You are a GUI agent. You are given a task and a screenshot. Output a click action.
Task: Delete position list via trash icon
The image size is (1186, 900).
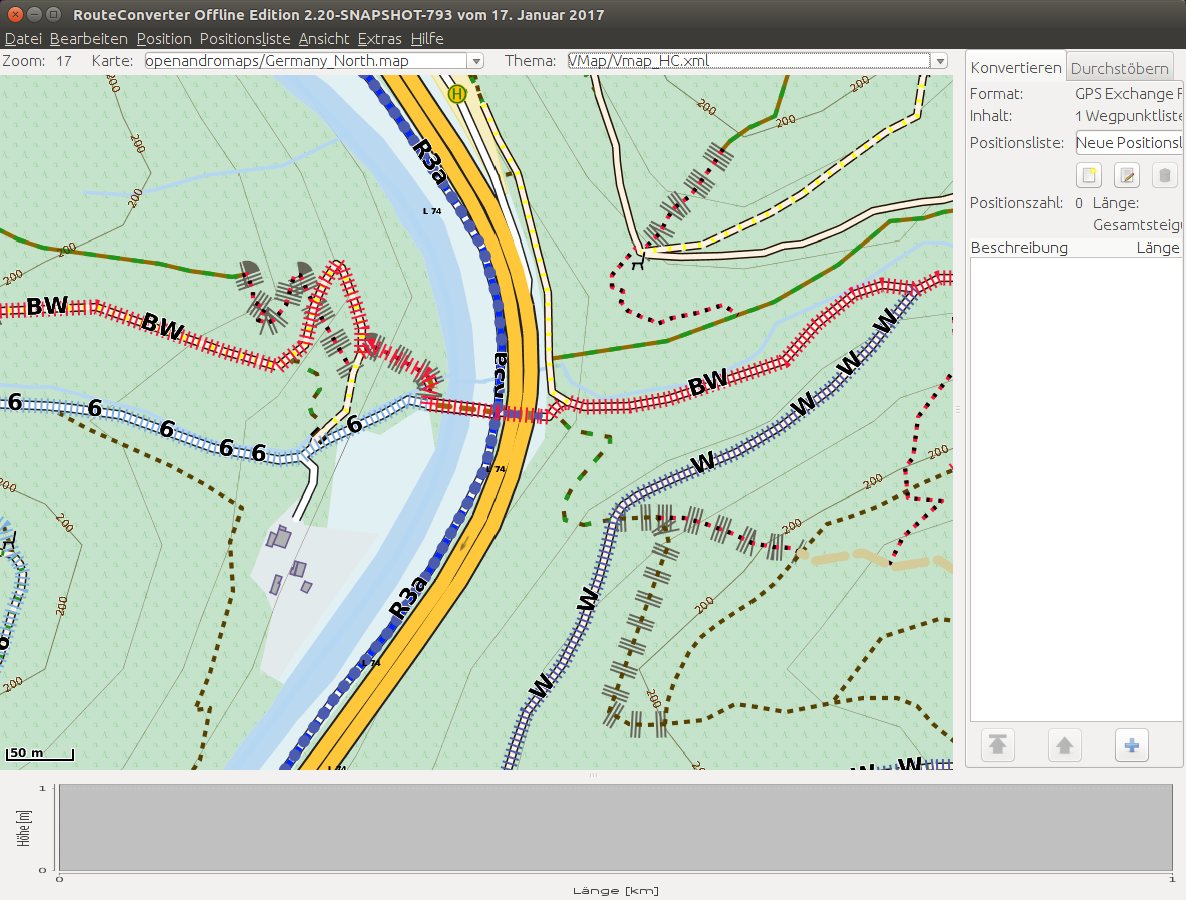click(x=1164, y=176)
